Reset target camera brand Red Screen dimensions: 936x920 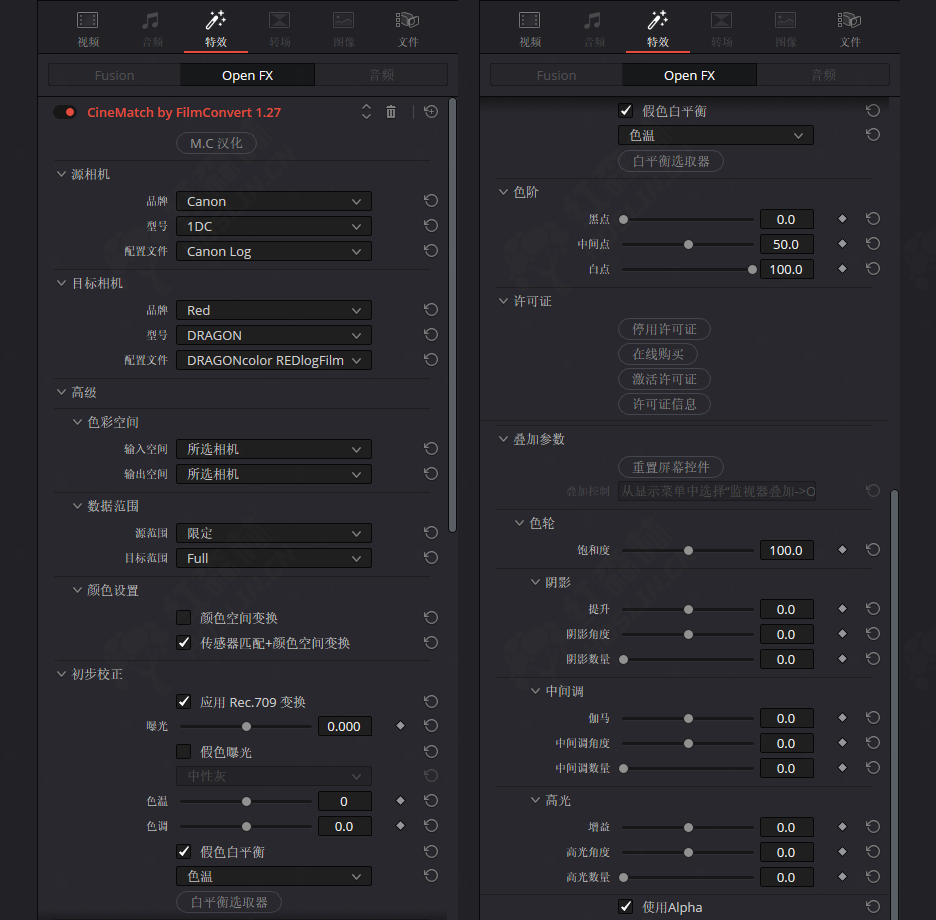click(431, 310)
